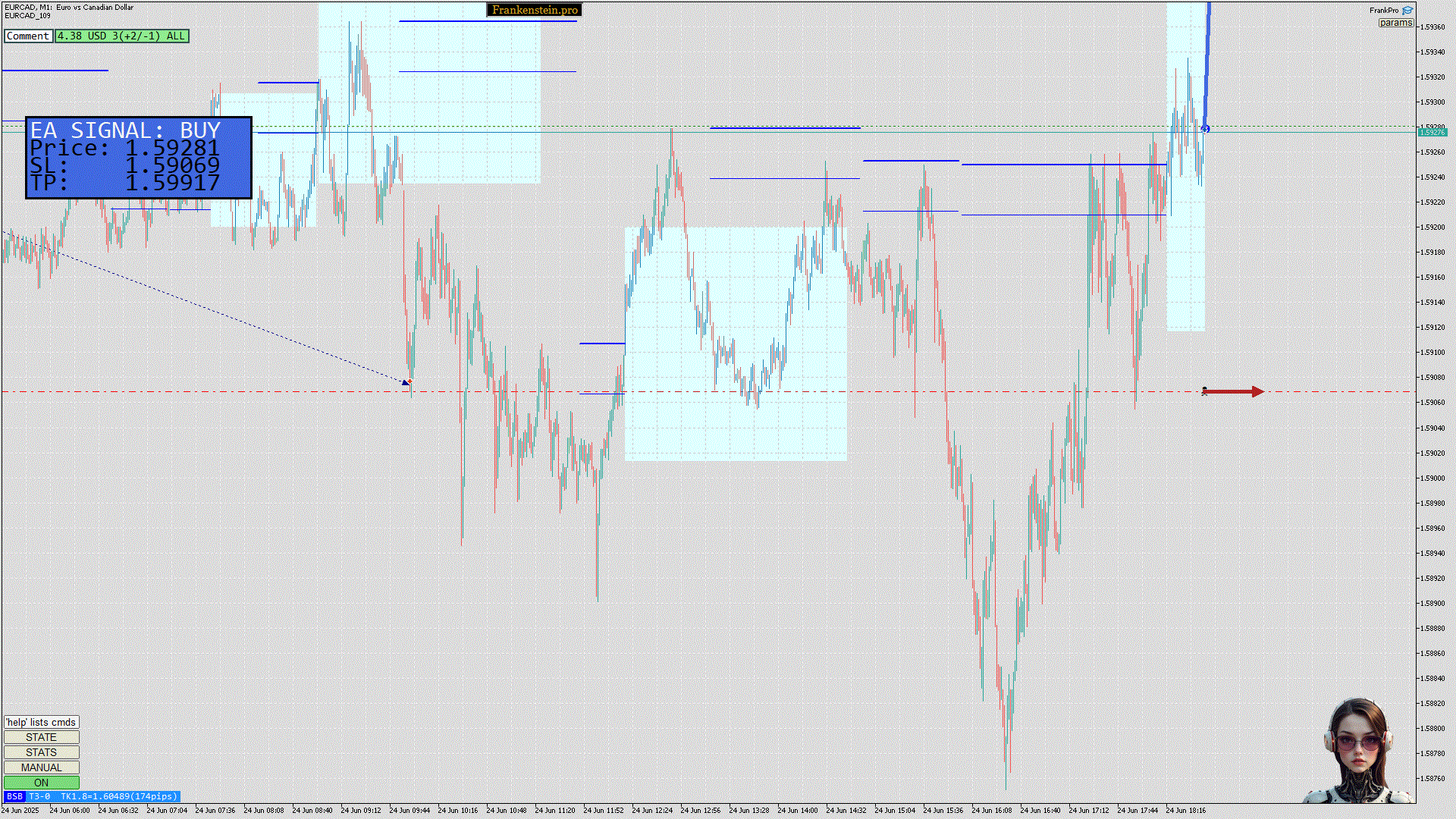Open the params button
The image size is (1456, 819).
1395,23
